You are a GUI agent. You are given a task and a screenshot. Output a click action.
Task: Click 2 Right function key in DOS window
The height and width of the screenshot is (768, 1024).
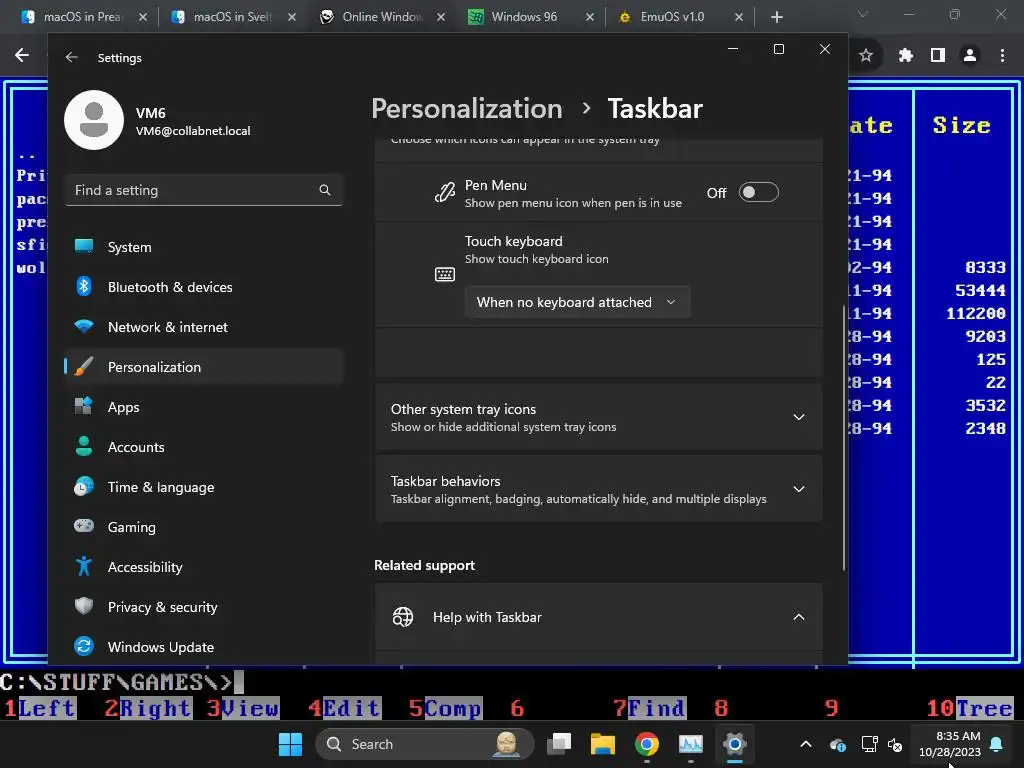[148, 708]
